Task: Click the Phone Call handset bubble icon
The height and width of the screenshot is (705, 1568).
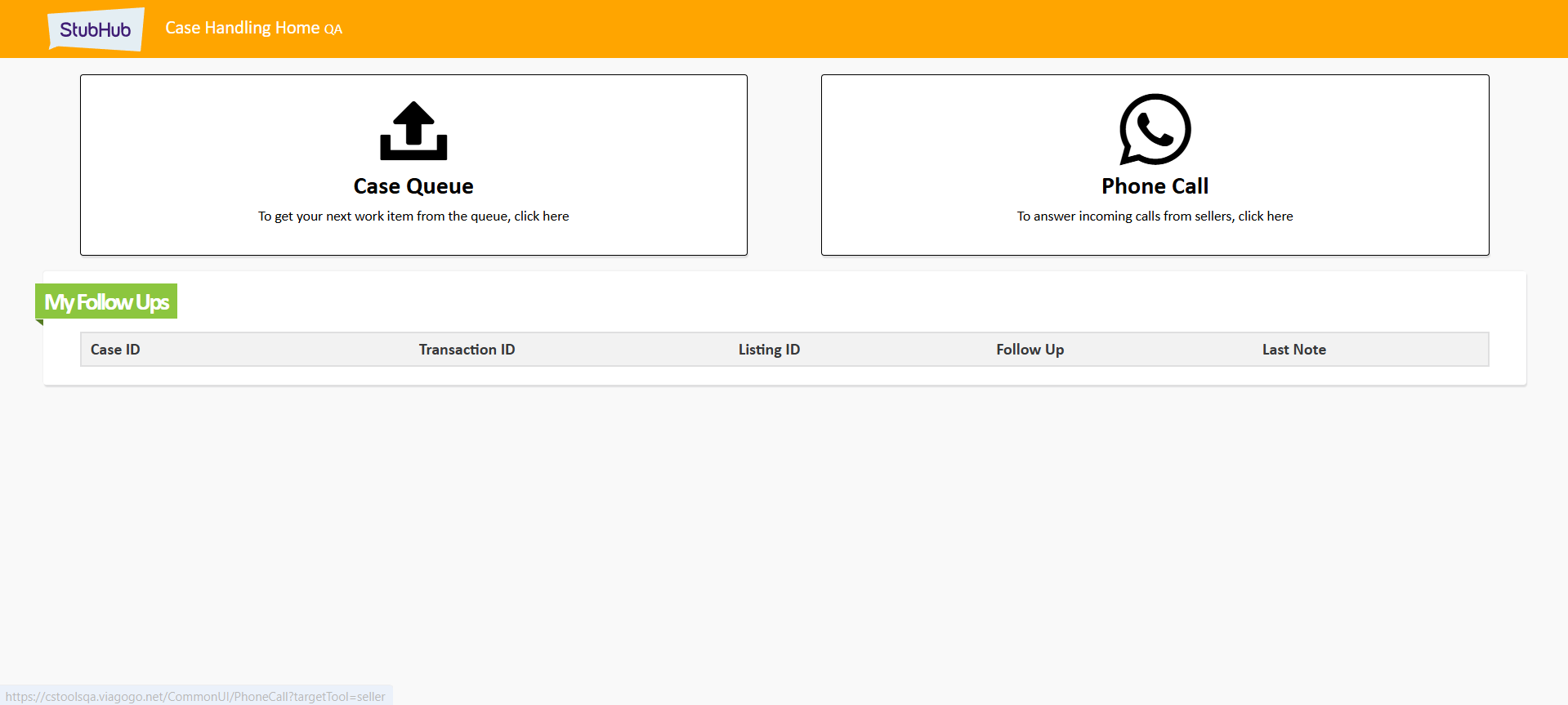Action: click(x=1155, y=129)
